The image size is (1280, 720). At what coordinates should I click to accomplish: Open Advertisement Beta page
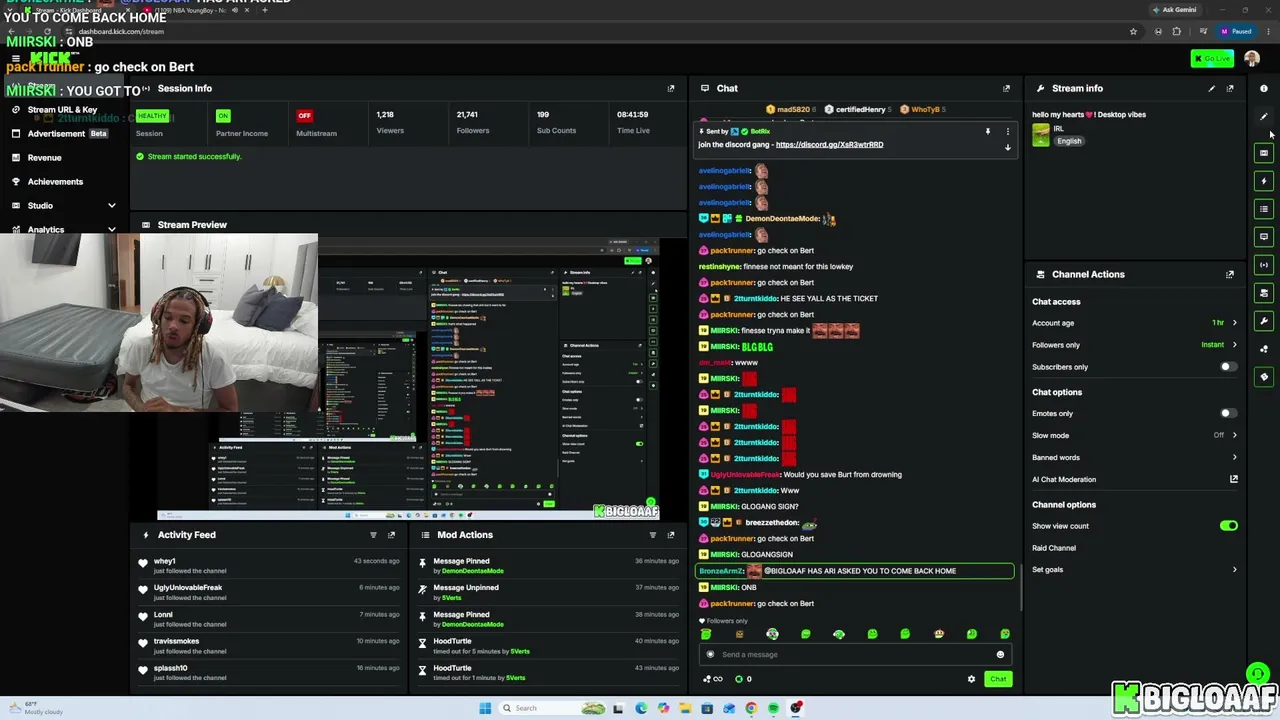pyautogui.click(x=62, y=134)
